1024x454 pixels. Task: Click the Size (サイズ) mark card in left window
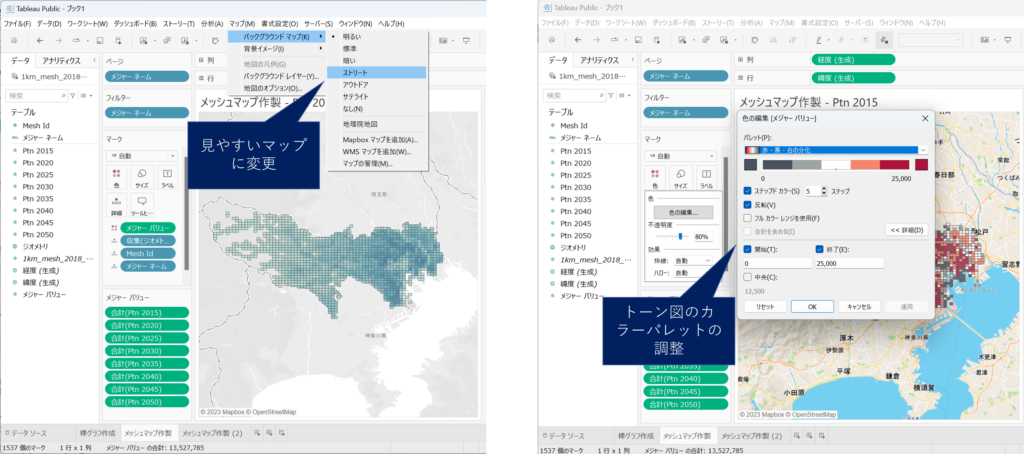coord(142,178)
